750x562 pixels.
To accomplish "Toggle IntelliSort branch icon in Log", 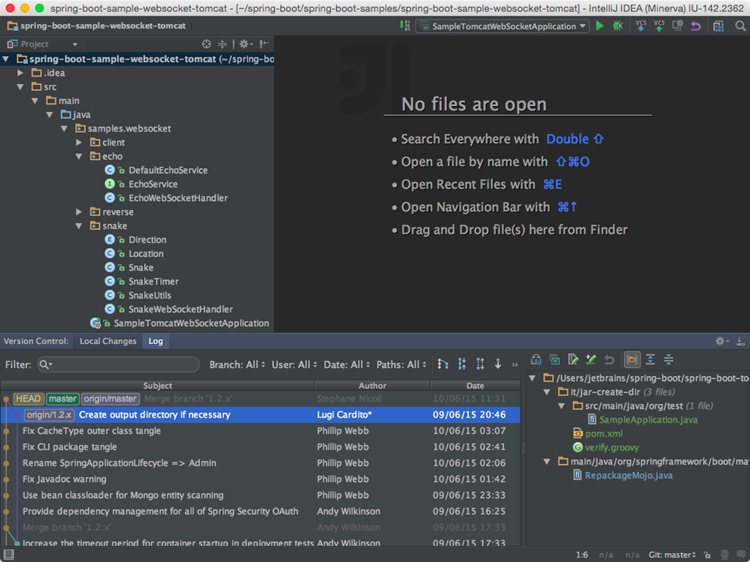I will (x=443, y=364).
